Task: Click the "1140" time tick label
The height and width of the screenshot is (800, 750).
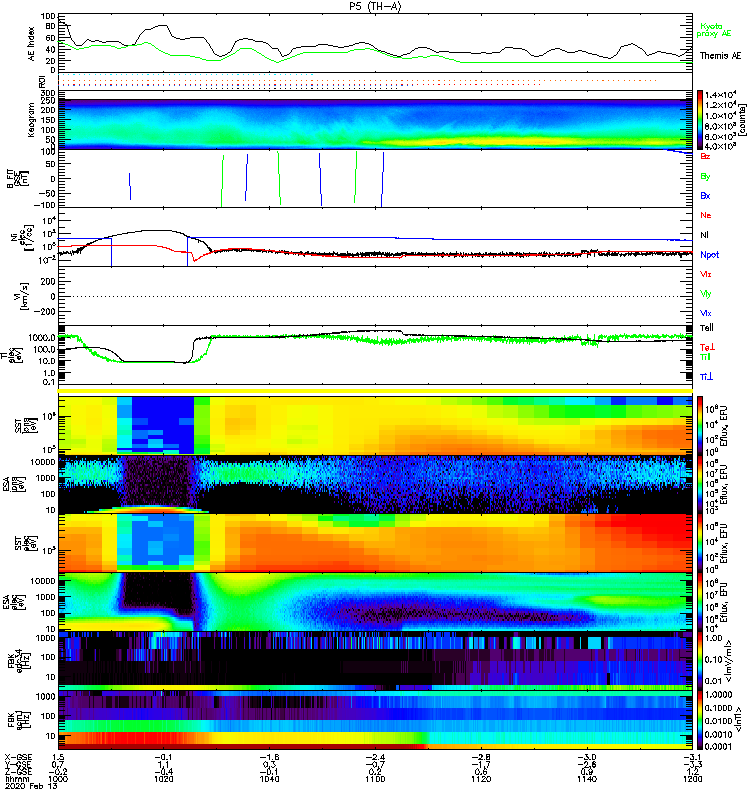Action: point(587,779)
